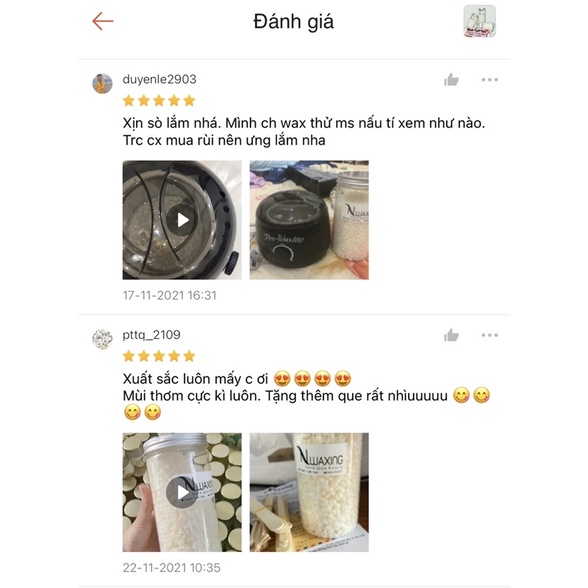Screen dimensions: 588x588
Task: Open Nwaxing jar with sticks photo
Action: (309, 492)
